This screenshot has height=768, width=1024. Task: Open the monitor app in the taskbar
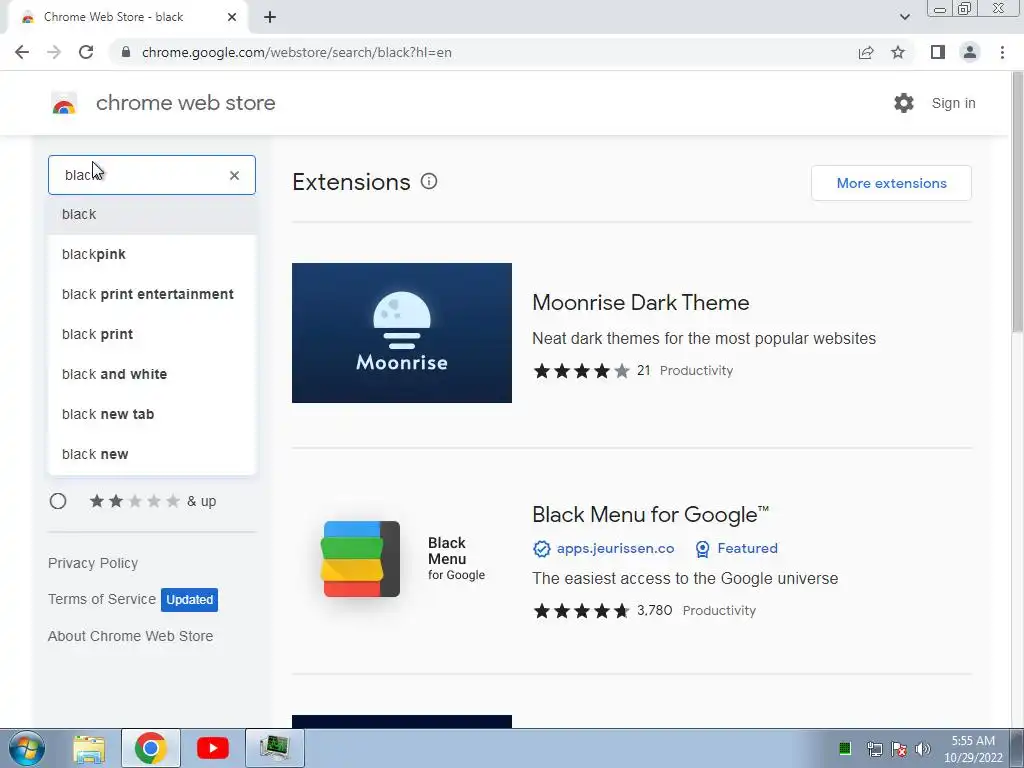[x=275, y=748]
